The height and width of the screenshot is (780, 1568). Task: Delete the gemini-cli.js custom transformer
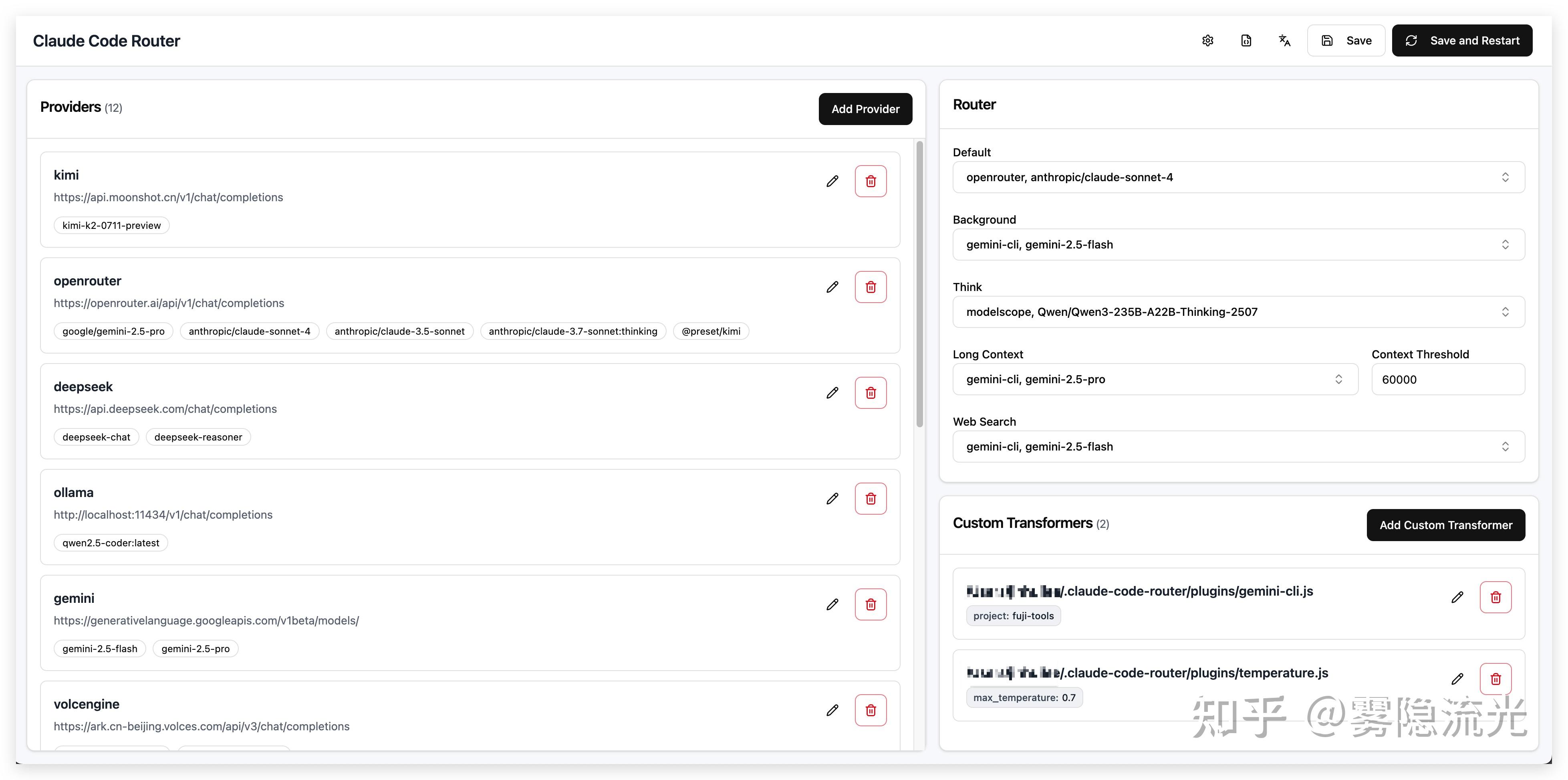tap(1495, 597)
